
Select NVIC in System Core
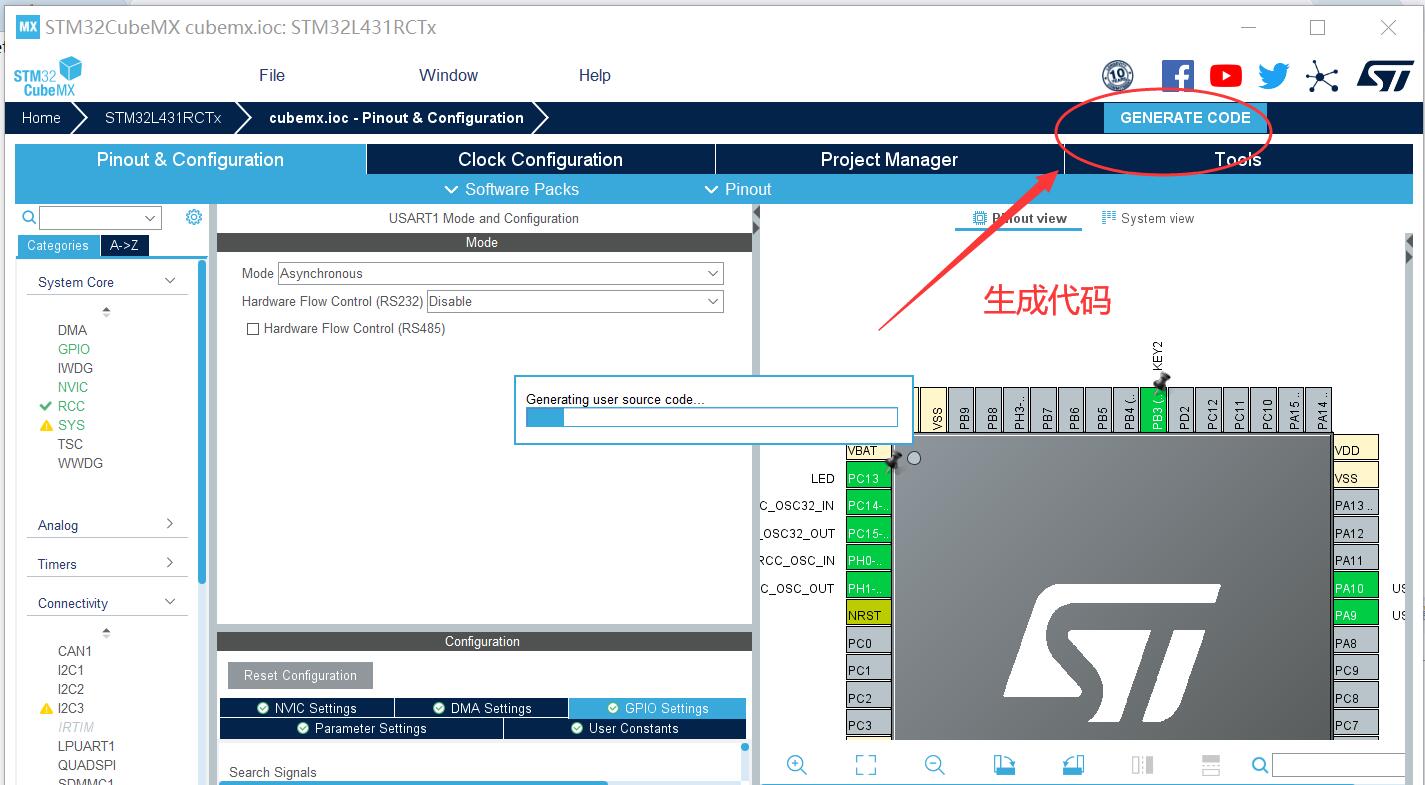tap(73, 387)
